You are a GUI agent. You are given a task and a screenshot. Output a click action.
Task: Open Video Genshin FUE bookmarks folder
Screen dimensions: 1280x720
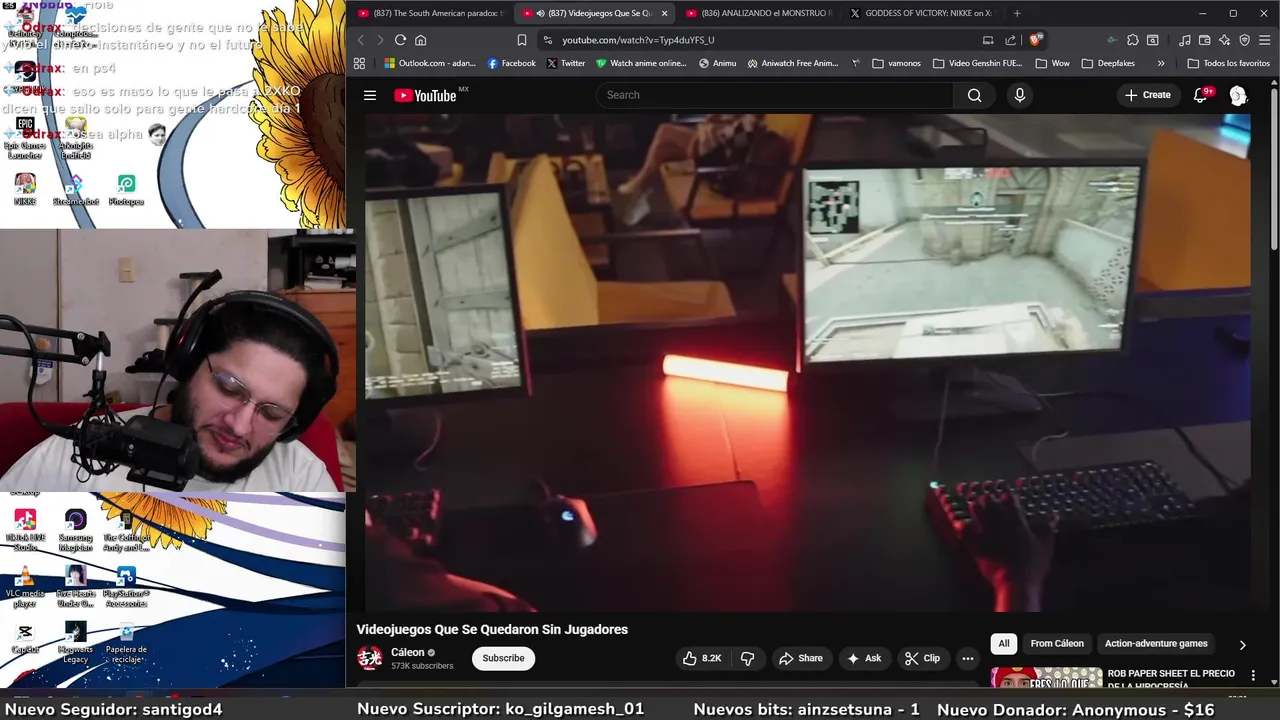pos(977,63)
